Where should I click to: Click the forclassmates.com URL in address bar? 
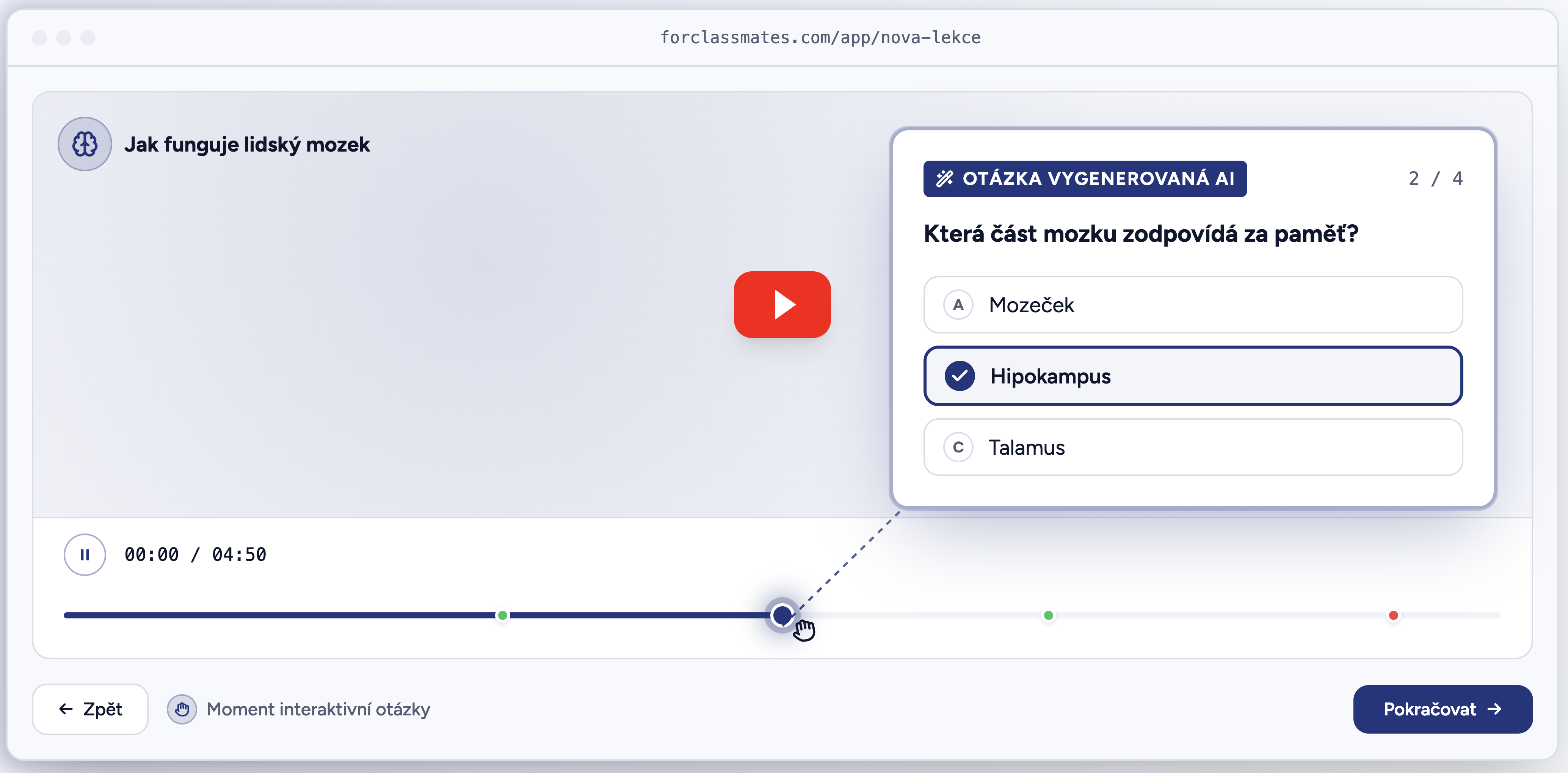tap(820, 38)
